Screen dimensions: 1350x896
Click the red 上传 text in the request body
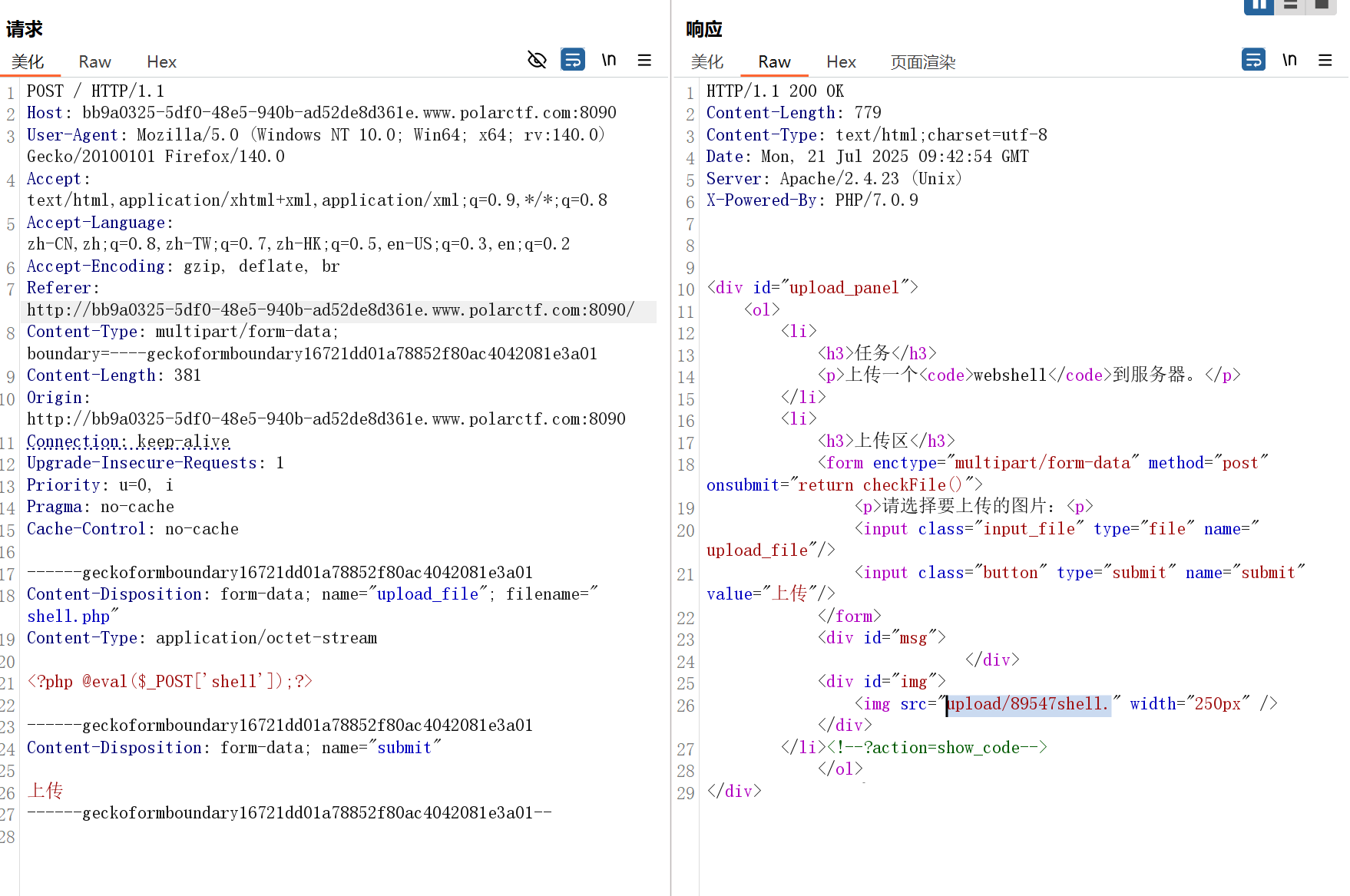[45, 791]
